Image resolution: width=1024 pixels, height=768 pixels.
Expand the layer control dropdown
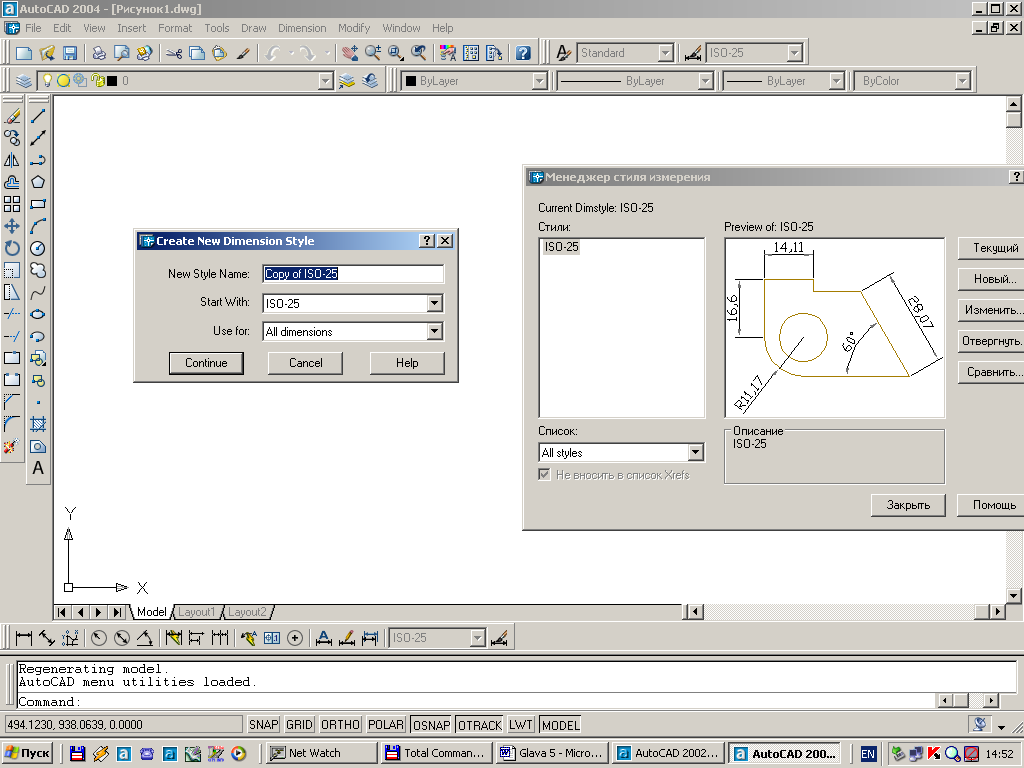(x=325, y=81)
